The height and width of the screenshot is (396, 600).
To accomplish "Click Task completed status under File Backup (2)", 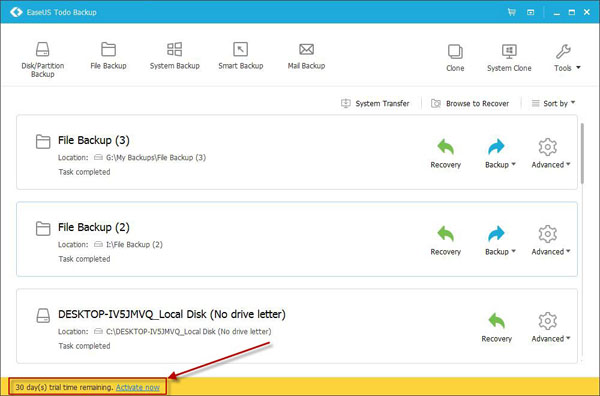I will [x=84, y=259].
